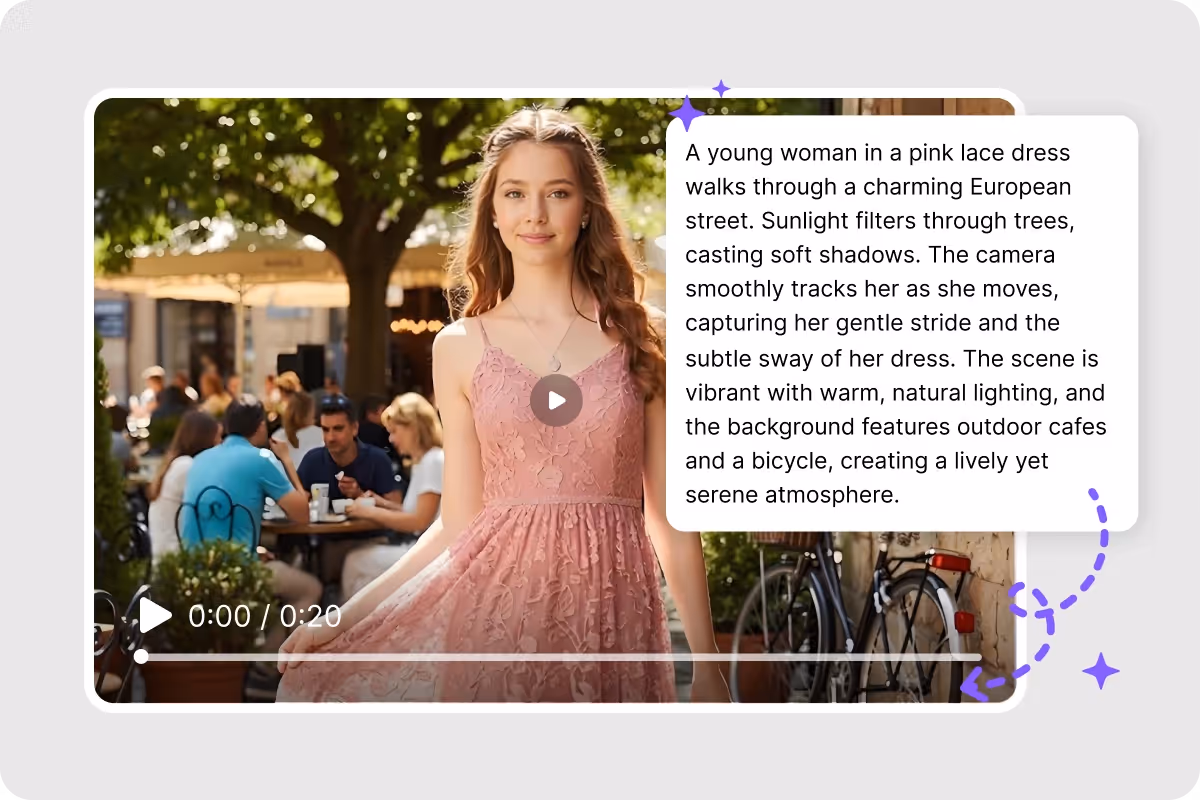This screenshot has width=1200, height=800.
Task: Click the circular play button on the dress
Action: pyautogui.click(x=556, y=401)
